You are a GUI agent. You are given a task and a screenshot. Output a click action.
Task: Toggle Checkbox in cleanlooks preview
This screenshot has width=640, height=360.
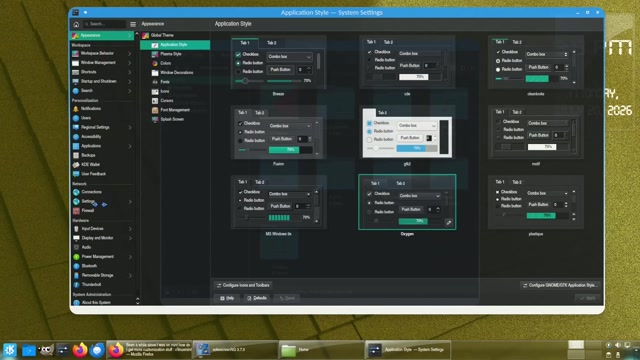(x=498, y=52)
